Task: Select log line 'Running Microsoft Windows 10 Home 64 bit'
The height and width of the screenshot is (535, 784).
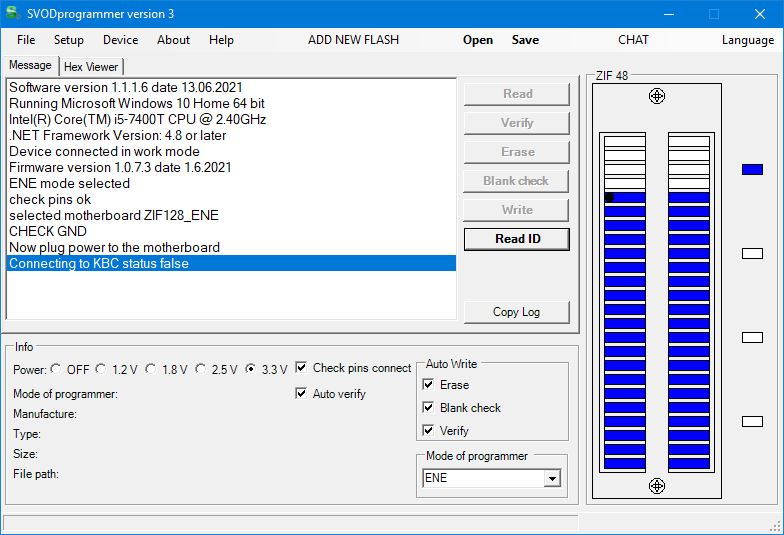Action: tap(231, 103)
